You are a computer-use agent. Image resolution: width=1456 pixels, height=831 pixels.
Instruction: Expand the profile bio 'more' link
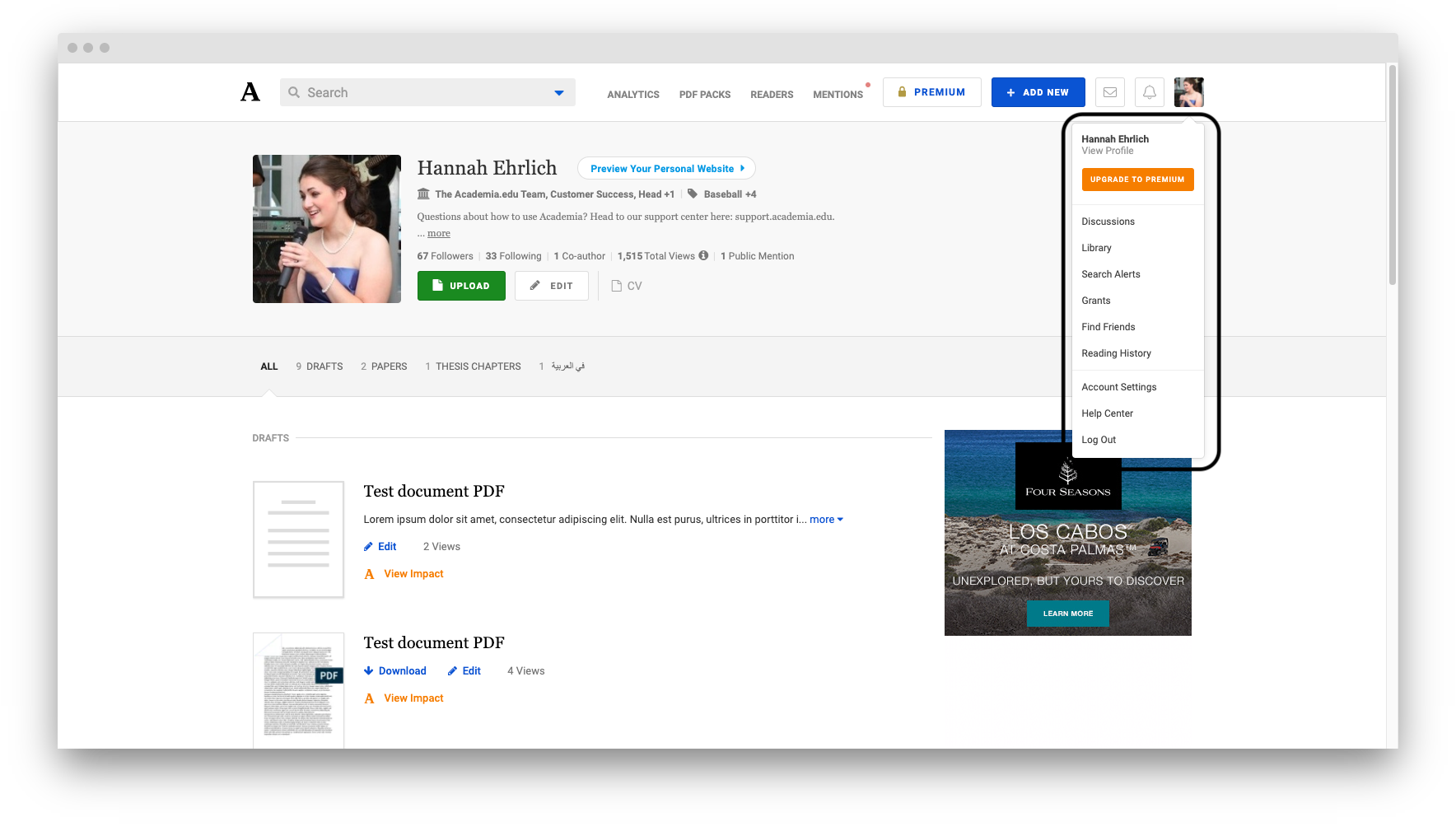(x=438, y=233)
